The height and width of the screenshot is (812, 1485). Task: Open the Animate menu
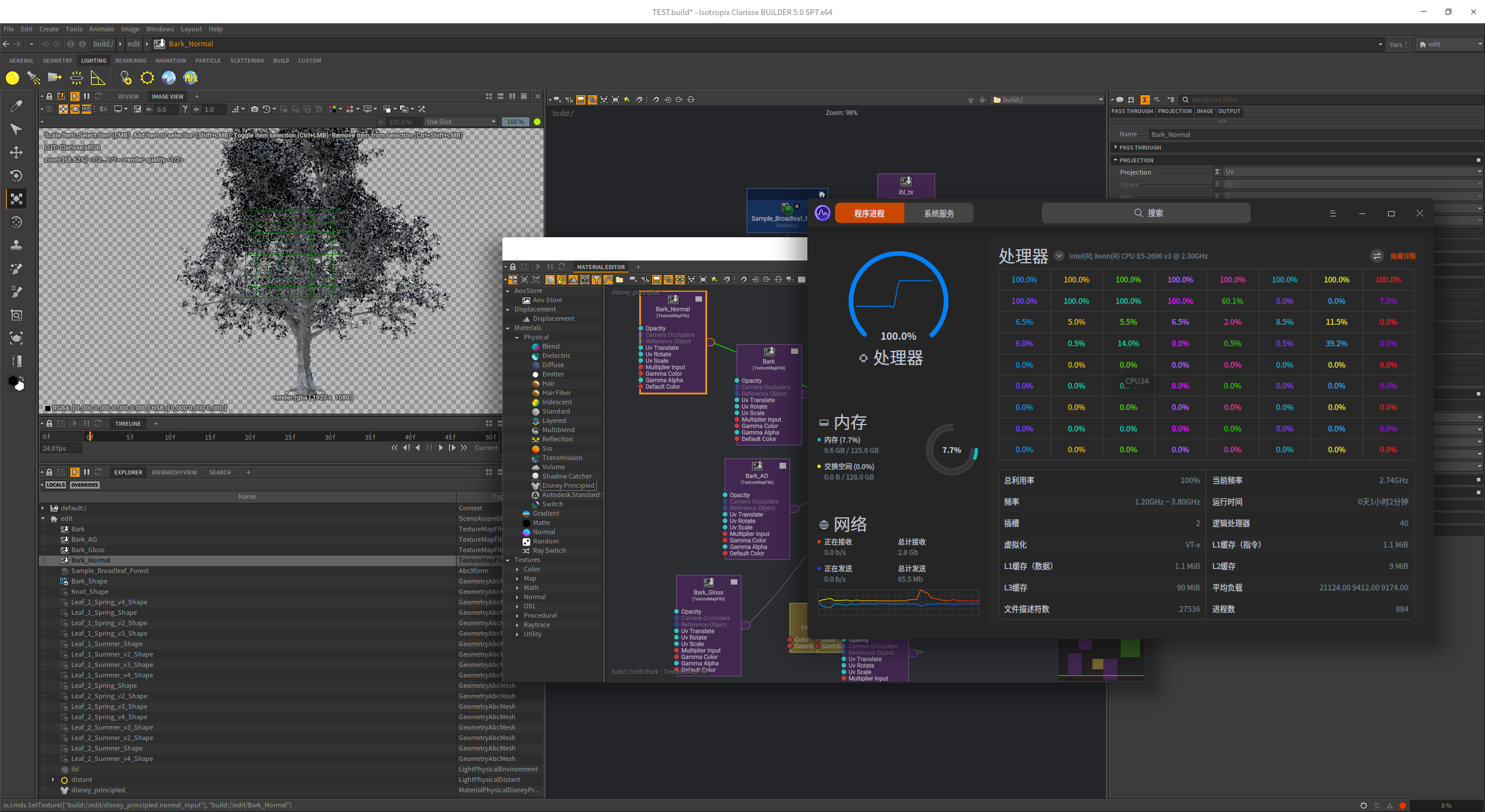point(102,29)
